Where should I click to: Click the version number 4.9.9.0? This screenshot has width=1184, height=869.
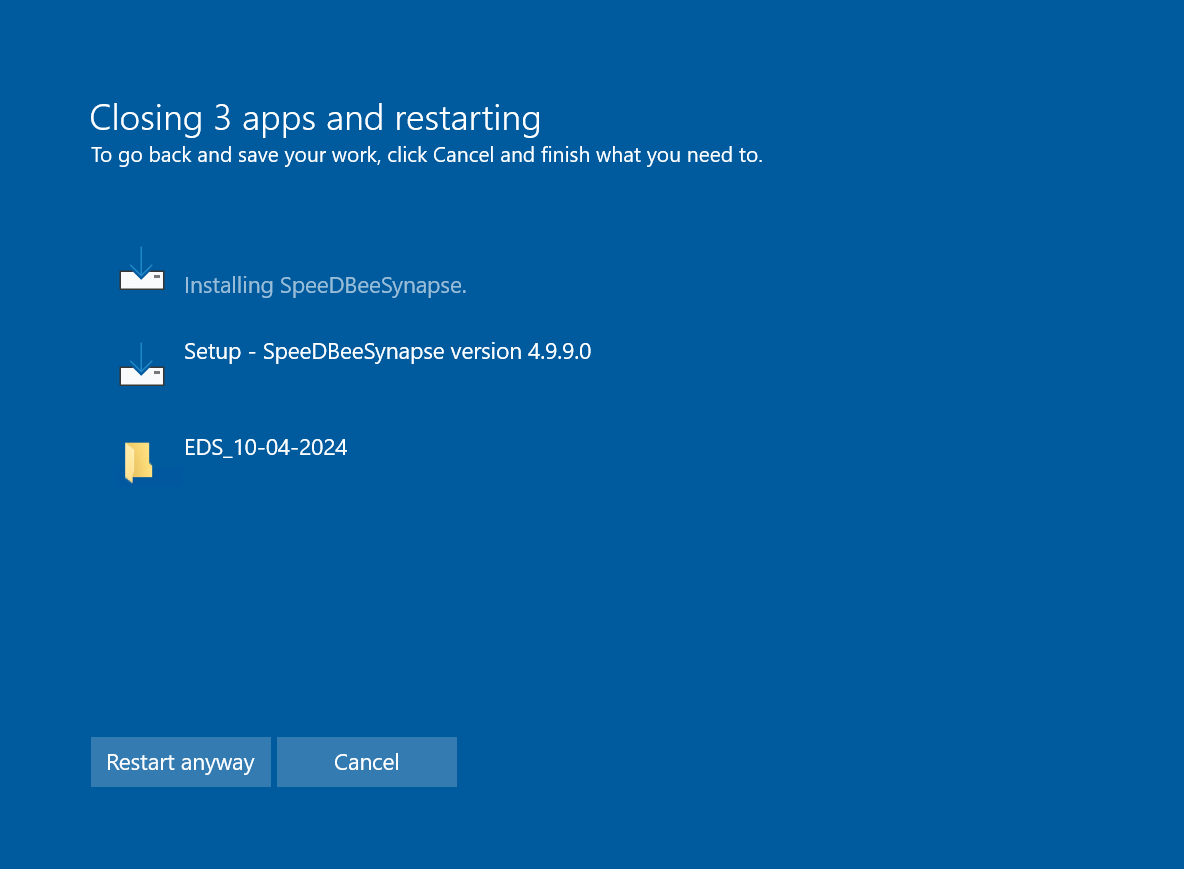click(x=559, y=352)
